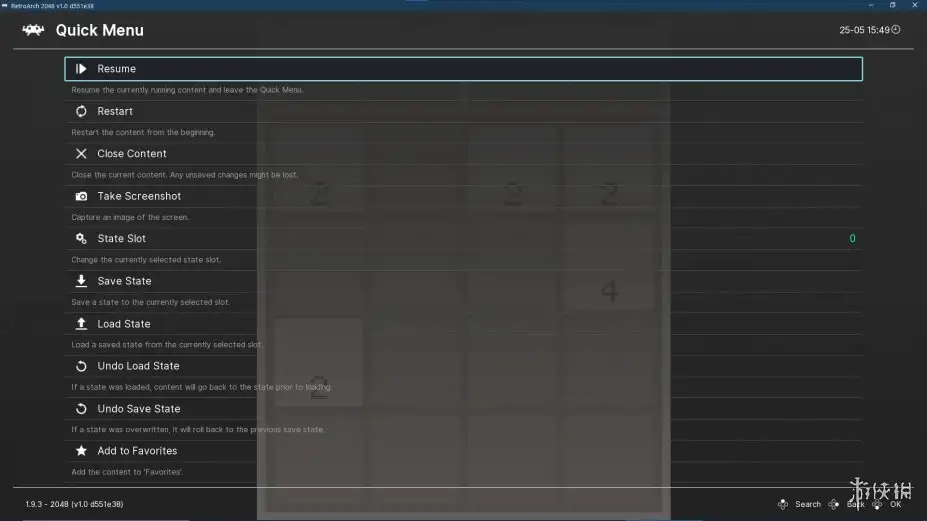Image resolution: width=927 pixels, height=521 pixels.
Task: Click the Resume play icon
Action: click(x=81, y=69)
